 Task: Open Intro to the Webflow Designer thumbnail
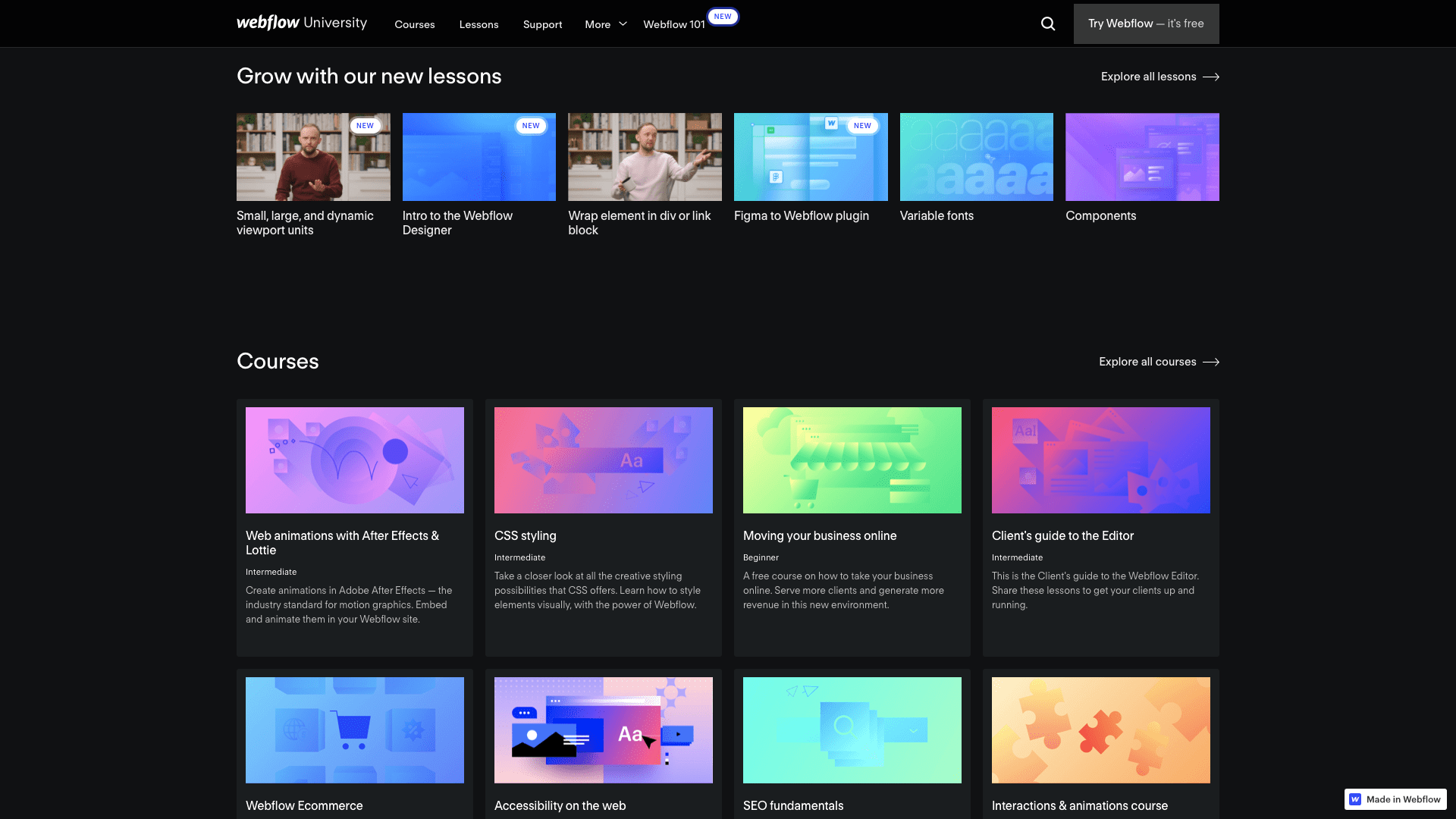click(x=479, y=157)
